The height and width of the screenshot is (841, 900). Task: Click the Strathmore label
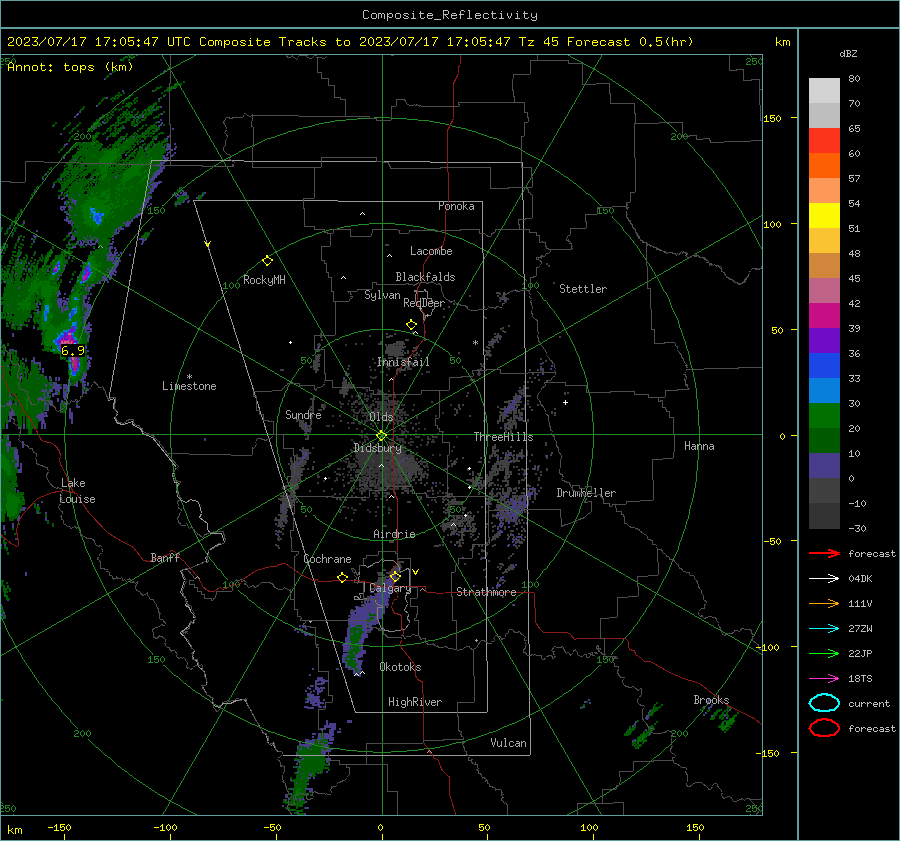click(x=486, y=592)
